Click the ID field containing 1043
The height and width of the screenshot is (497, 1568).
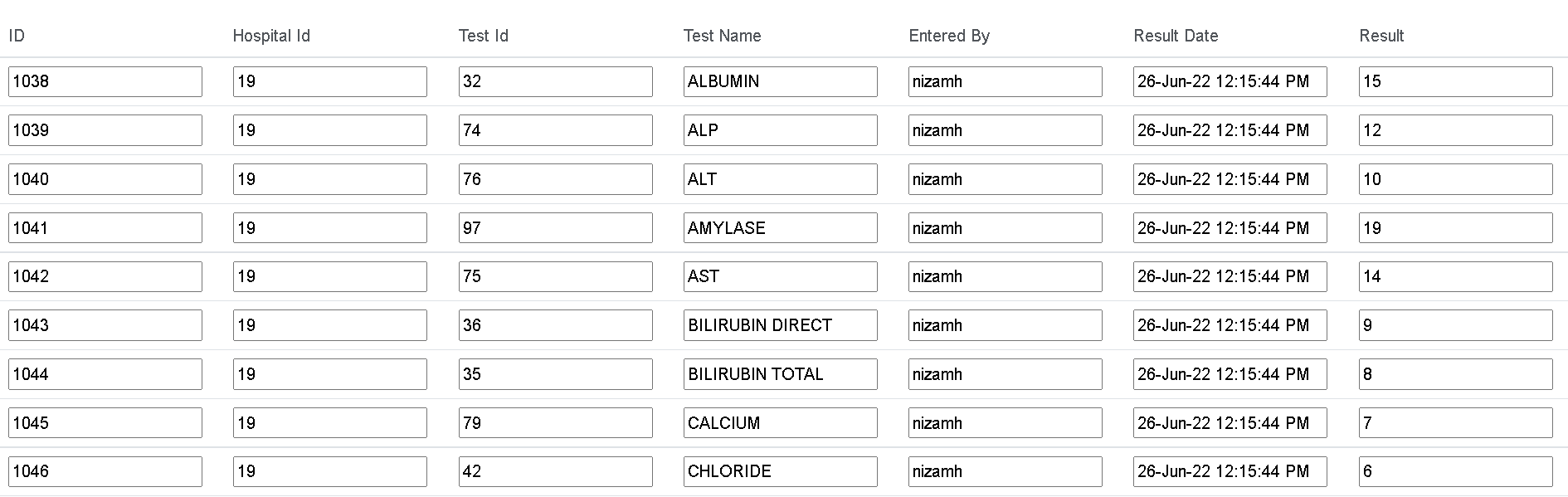click(105, 325)
